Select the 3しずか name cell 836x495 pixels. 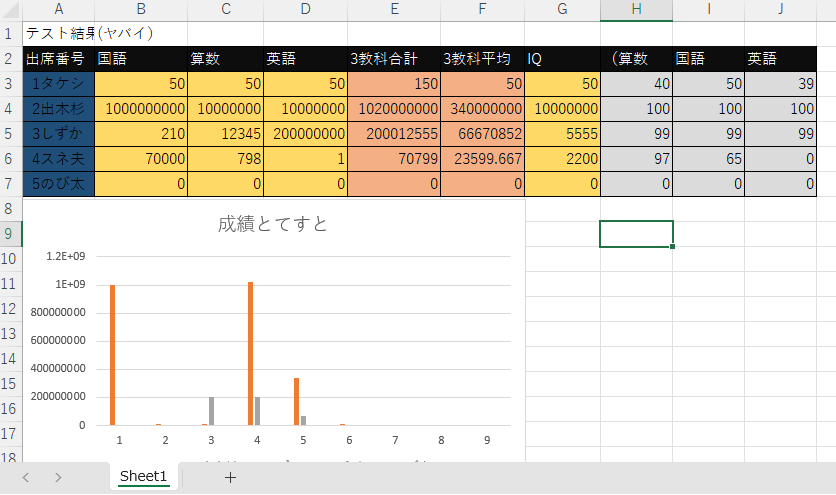click(x=59, y=134)
